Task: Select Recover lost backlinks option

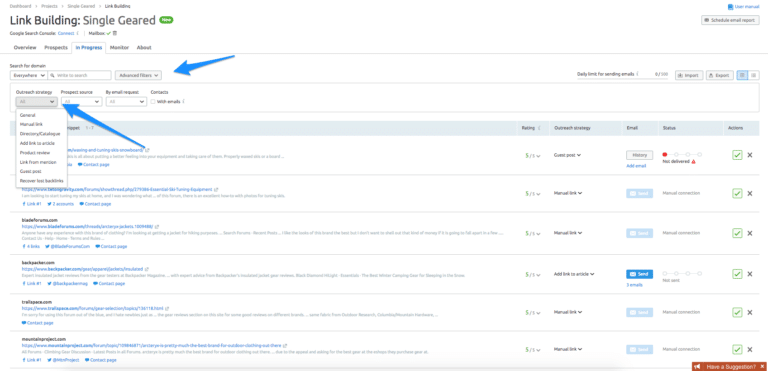Action: pyautogui.click(x=42, y=181)
